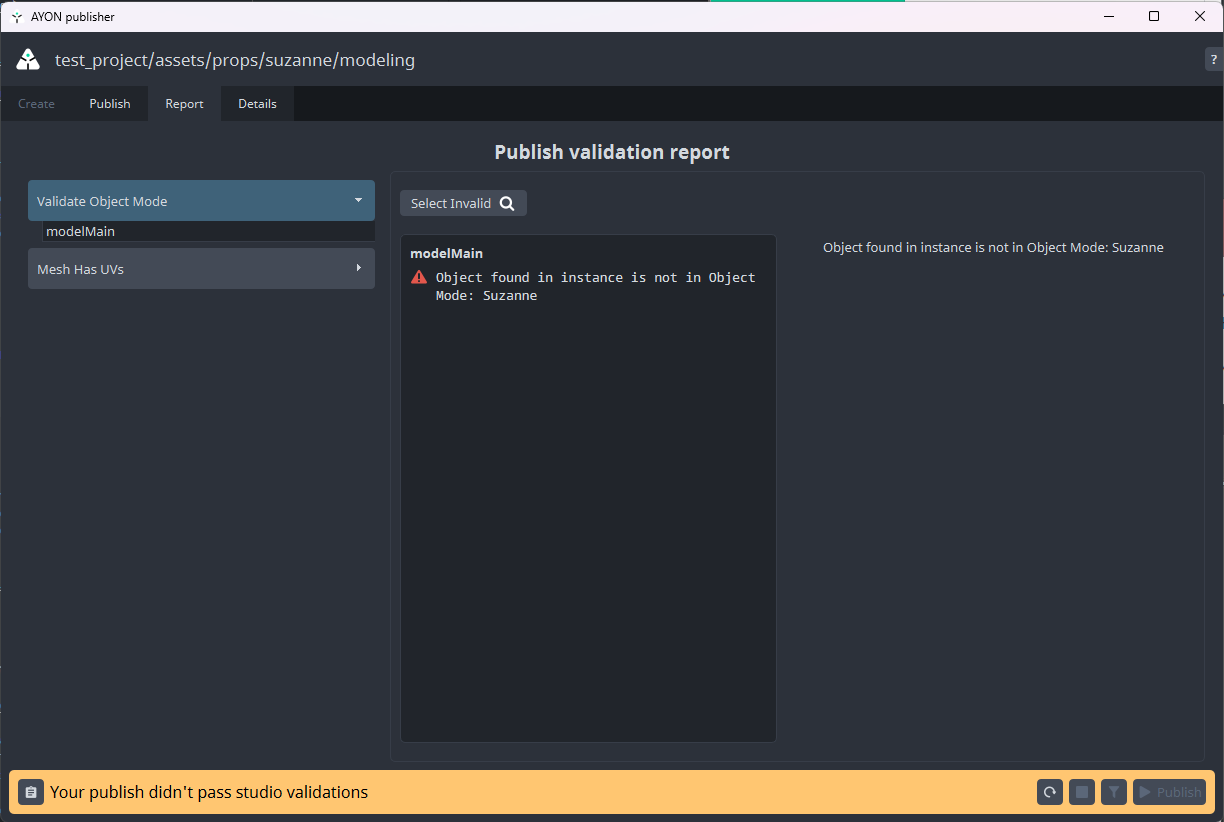Screen dimensions: 1224x822
Task: Click the modelMain heading in error panel
Action: (446, 253)
